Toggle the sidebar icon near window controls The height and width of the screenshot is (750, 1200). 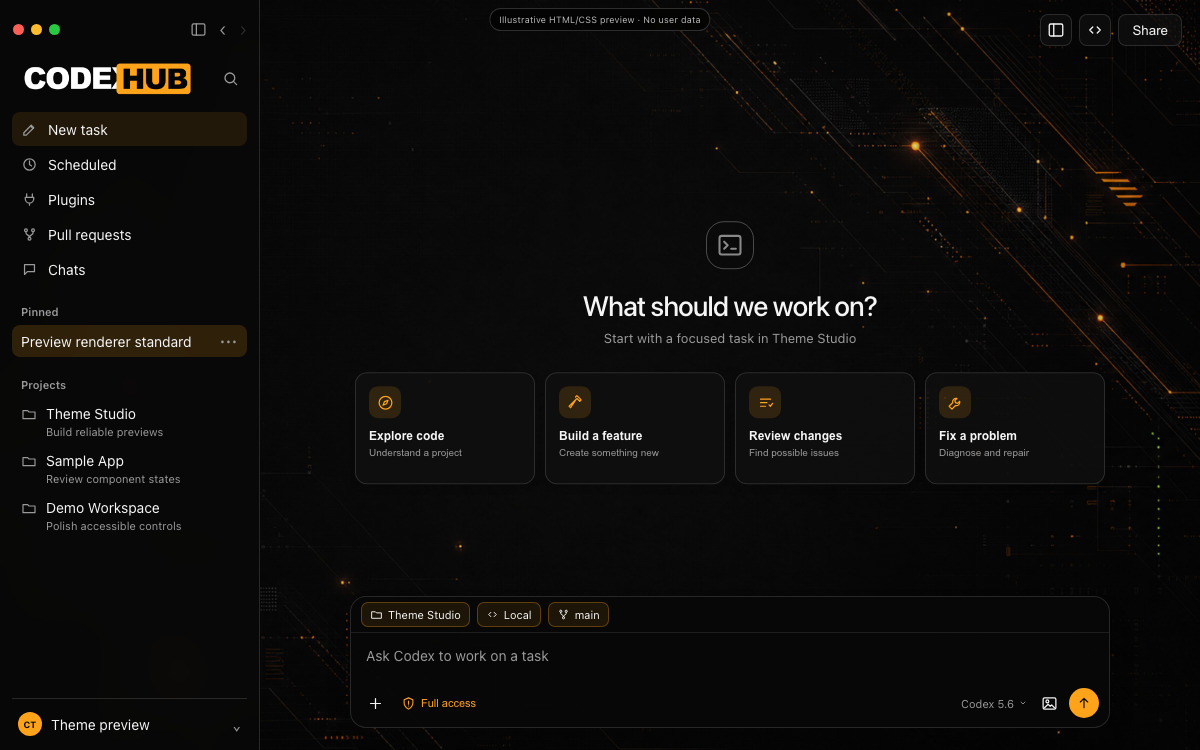pos(198,30)
